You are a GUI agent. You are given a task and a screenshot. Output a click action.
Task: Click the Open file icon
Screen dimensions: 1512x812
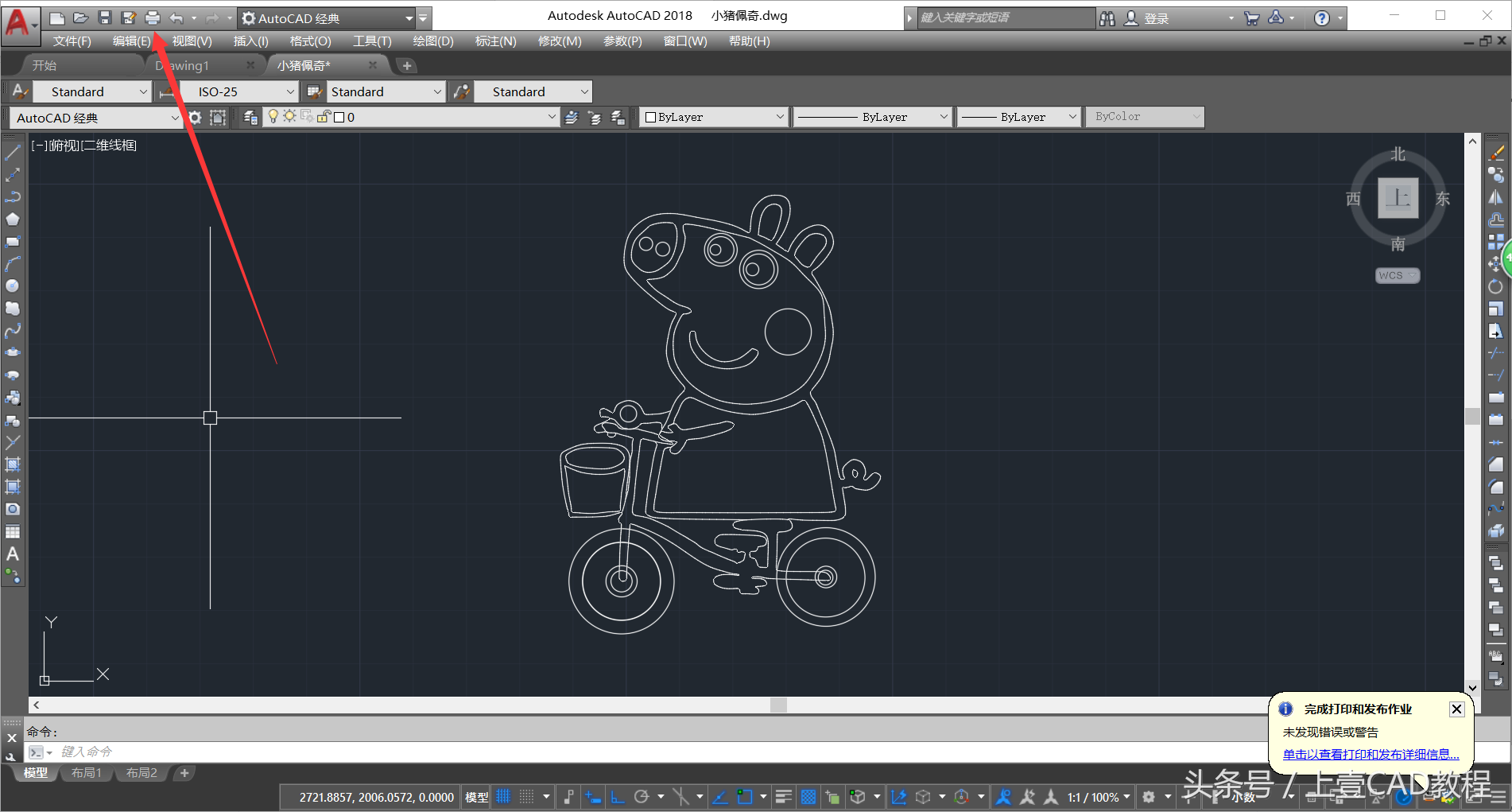pyautogui.click(x=80, y=17)
